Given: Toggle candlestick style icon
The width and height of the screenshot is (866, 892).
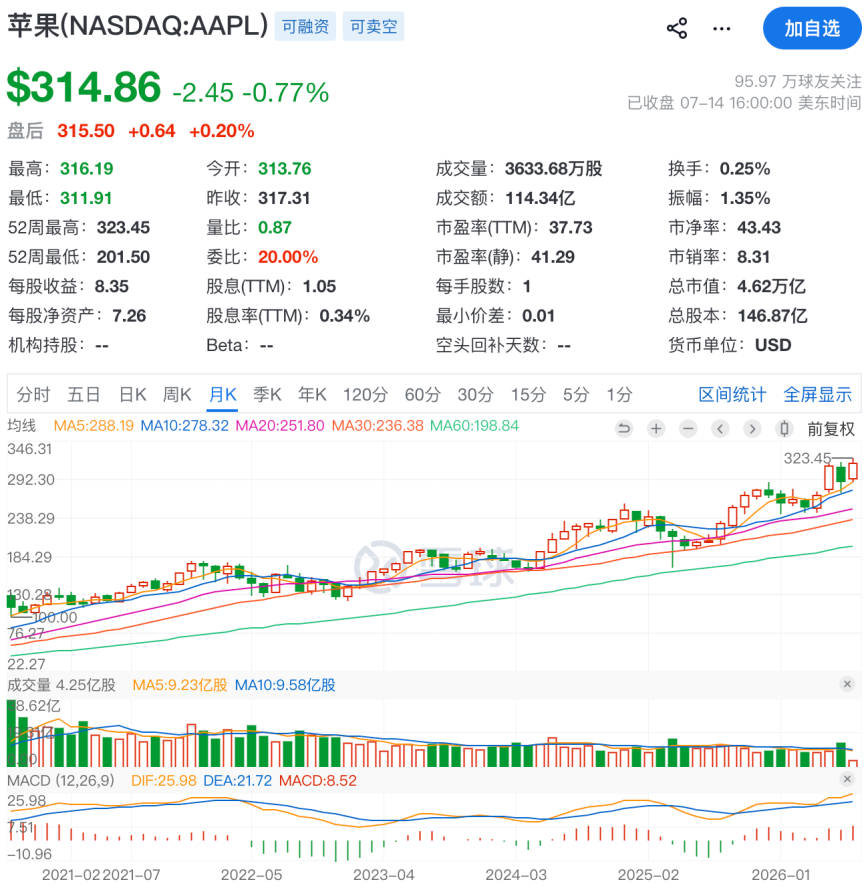Looking at the screenshot, I should point(784,428).
